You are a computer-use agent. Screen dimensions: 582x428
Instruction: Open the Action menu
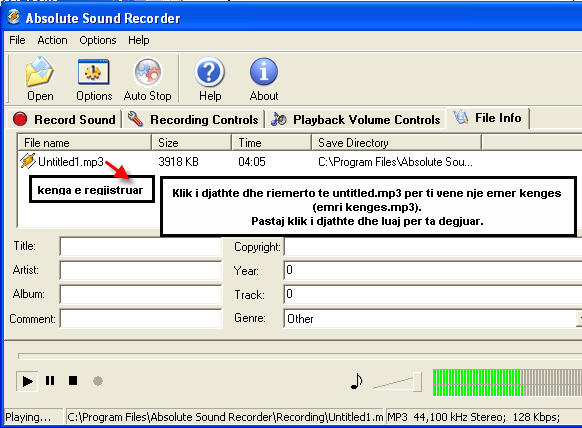52,40
